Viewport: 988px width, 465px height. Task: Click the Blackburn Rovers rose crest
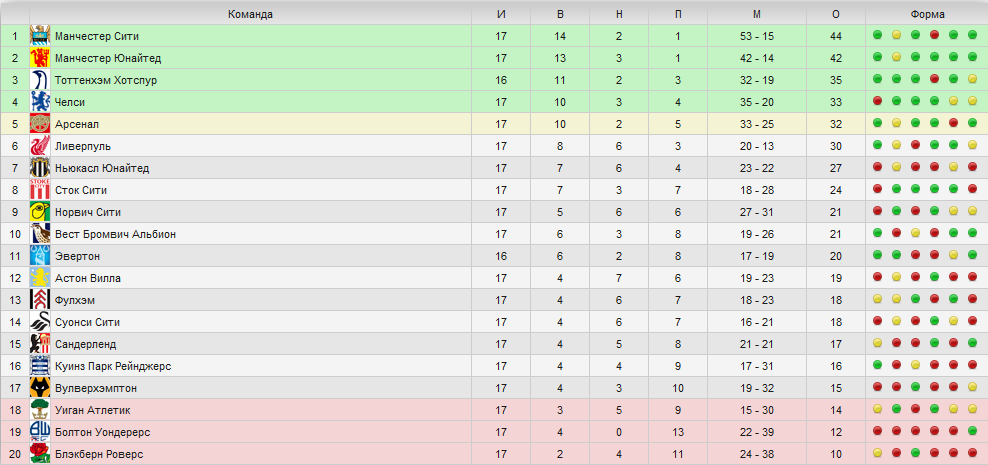(x=40, y=454)
